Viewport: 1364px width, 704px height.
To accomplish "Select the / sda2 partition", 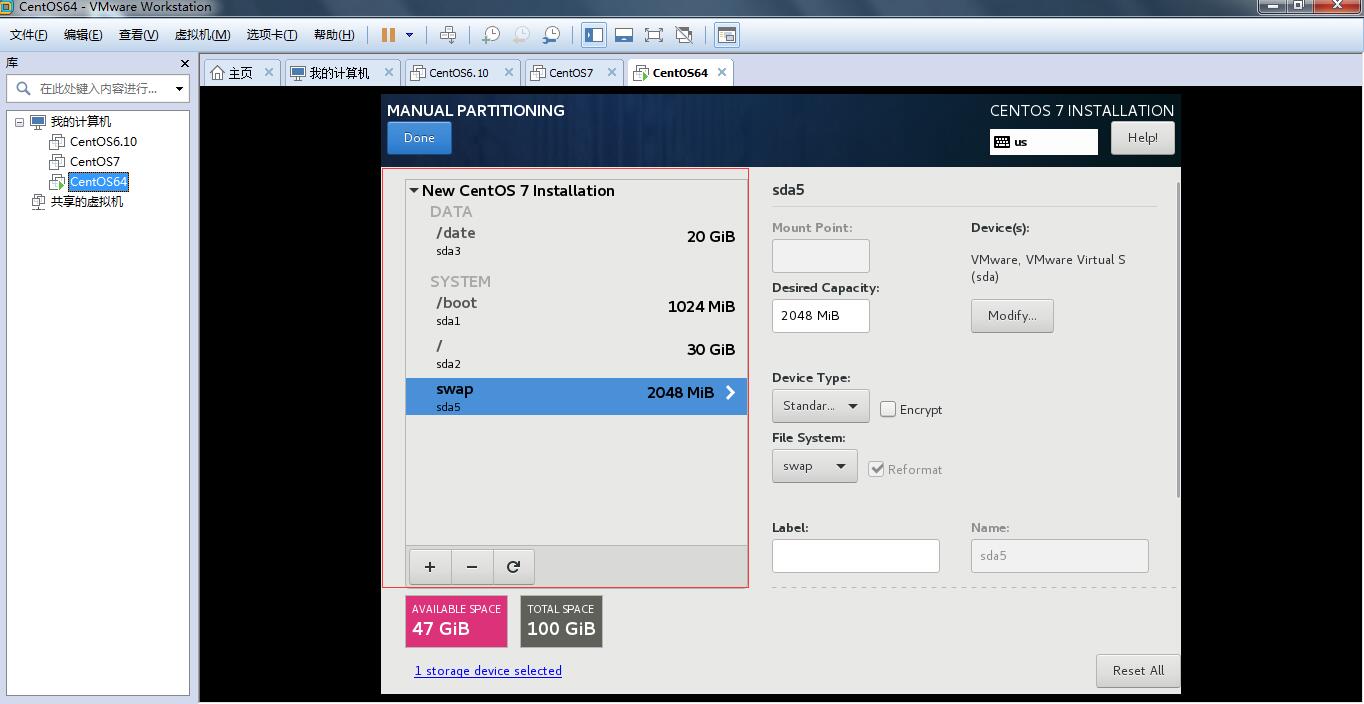I will [x=577, y=354].
